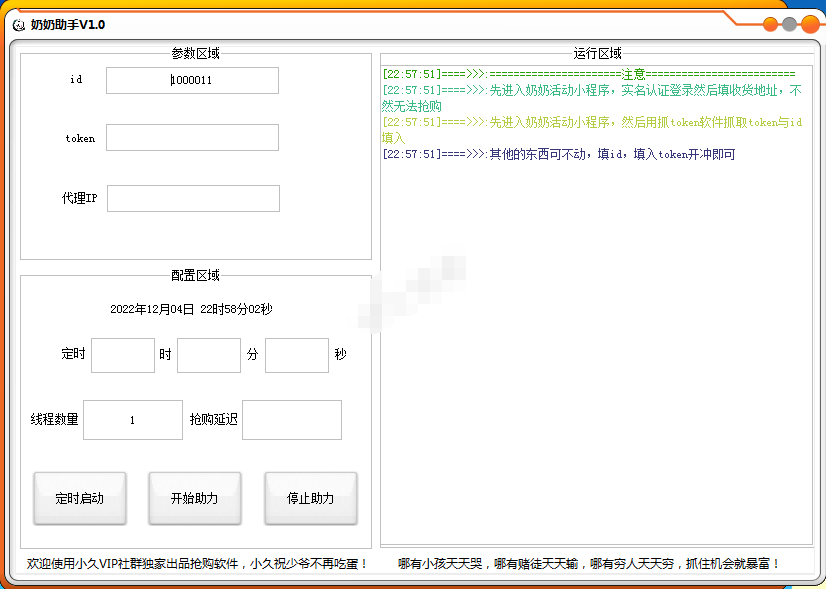Click the id input field
The width and height of the screenshot is (826, 589).
[192, 80]
